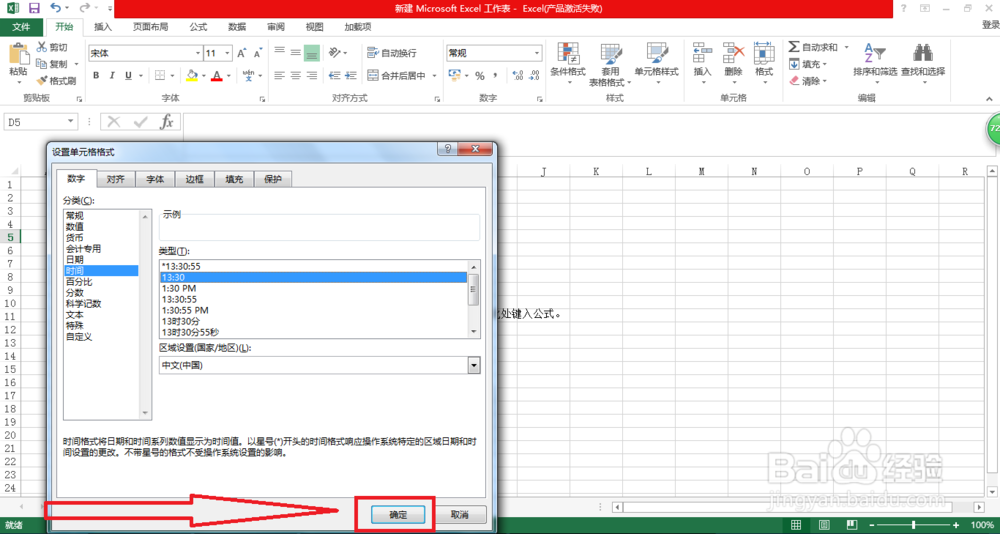
Task: Open Conditional Formatting 条件格式
Action: coord(568,63)
